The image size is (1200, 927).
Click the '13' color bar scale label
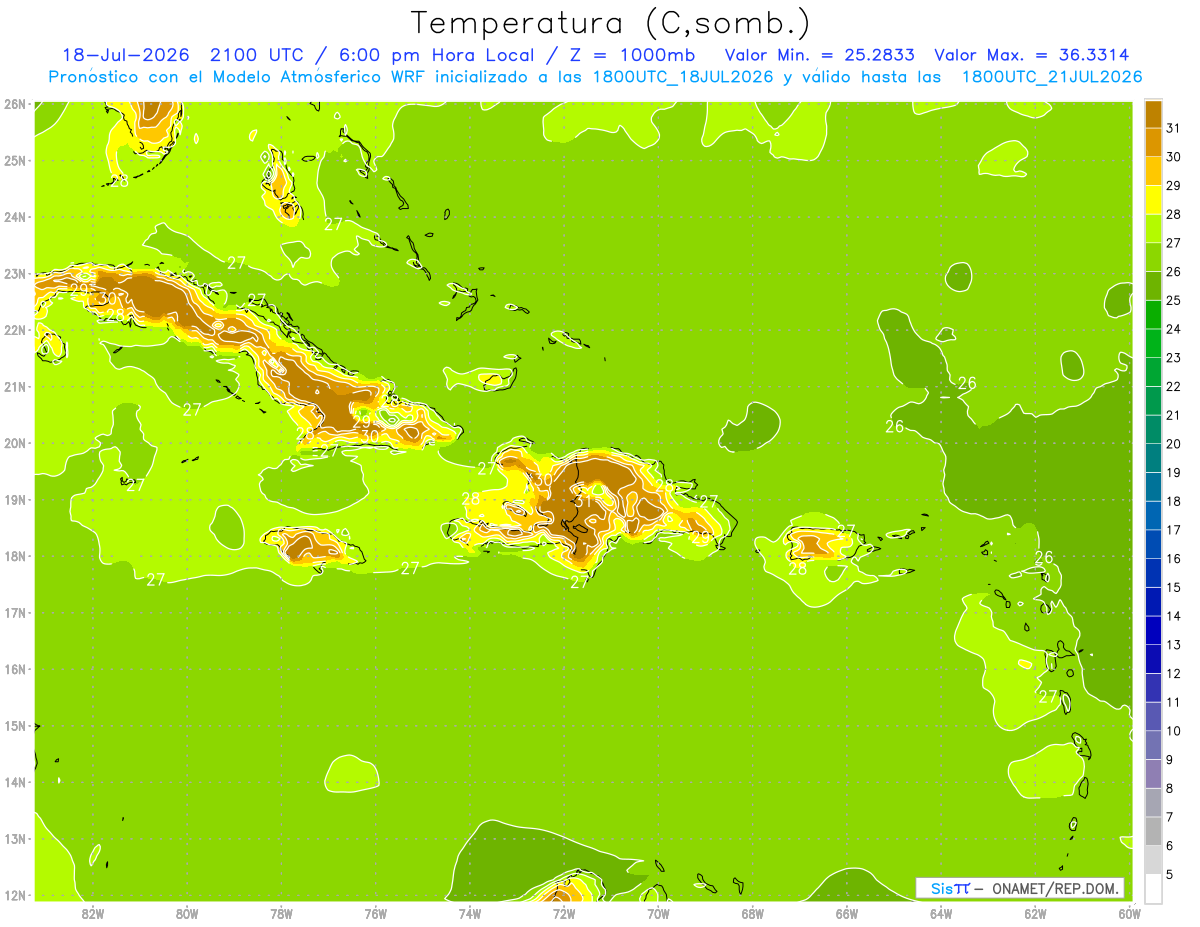1174,644
